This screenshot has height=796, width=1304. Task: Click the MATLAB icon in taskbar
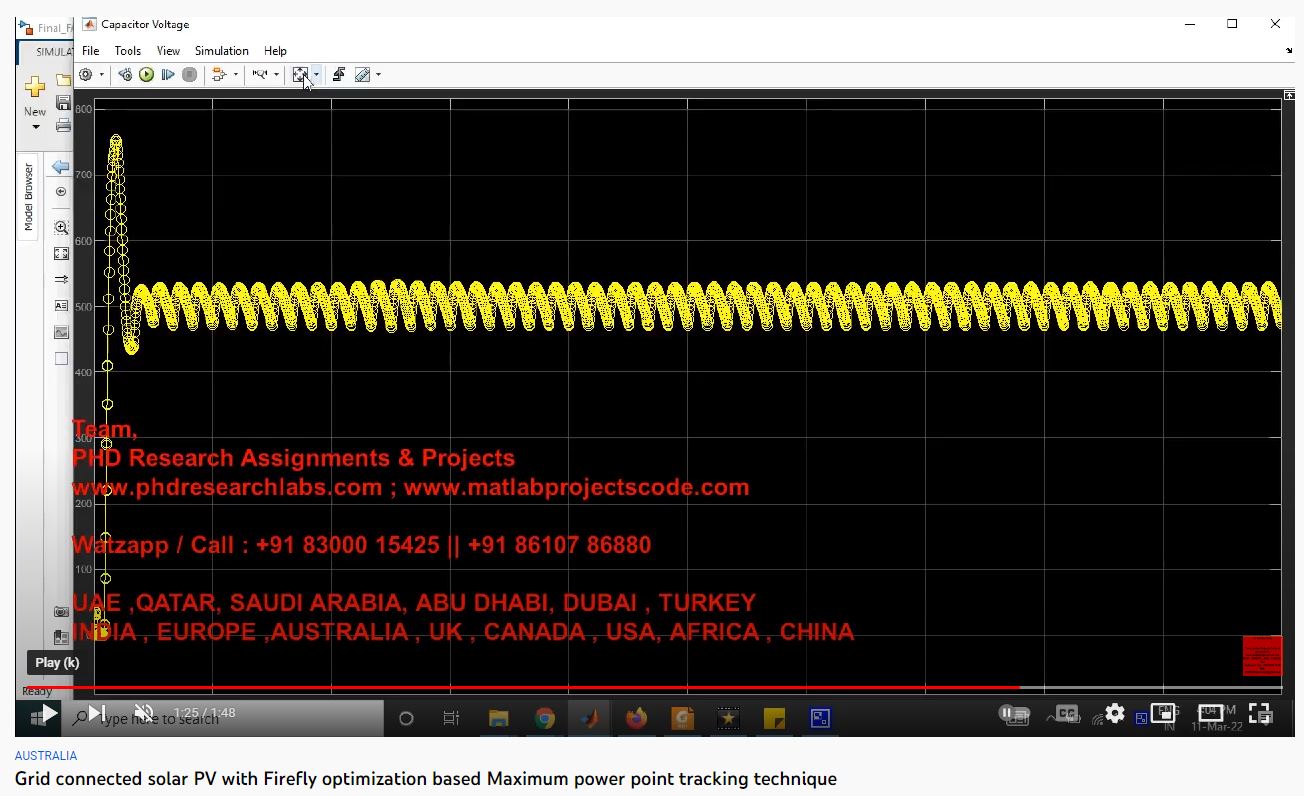click(590, 718)
